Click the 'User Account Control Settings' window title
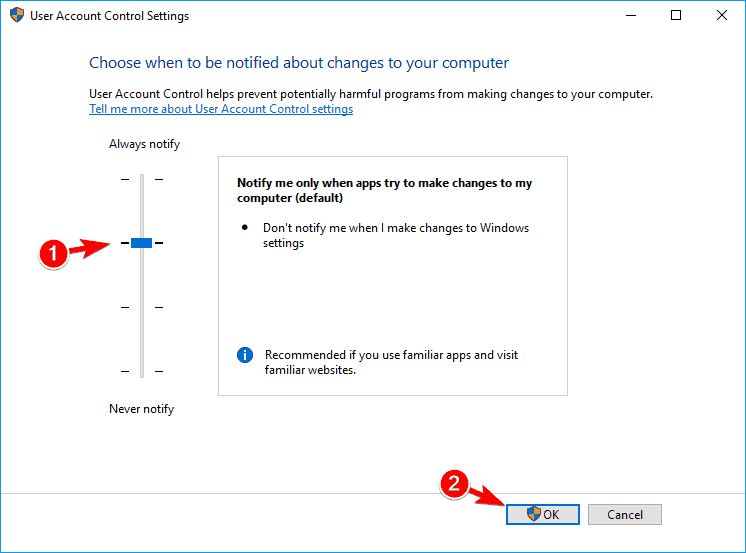 tap(109, 16)
